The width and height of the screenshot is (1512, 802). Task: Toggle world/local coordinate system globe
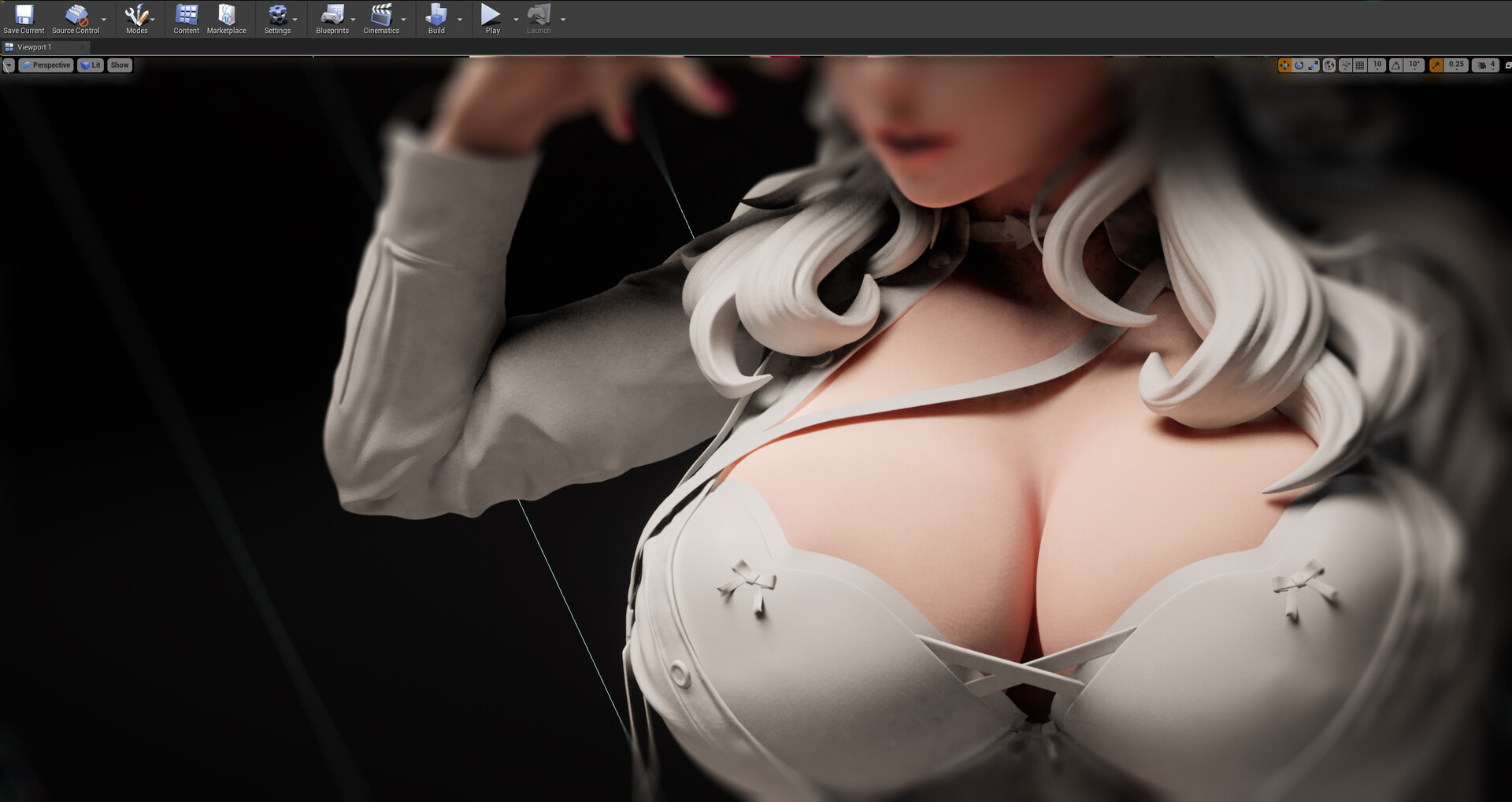pyautogui.click(x=1329, y=65)
